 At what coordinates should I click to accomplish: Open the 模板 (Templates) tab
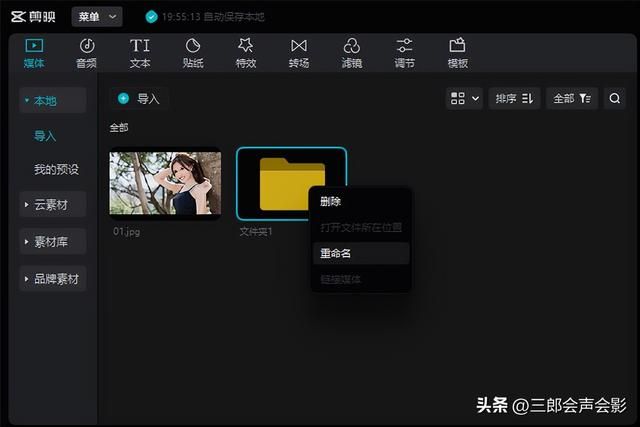[458, 53]
